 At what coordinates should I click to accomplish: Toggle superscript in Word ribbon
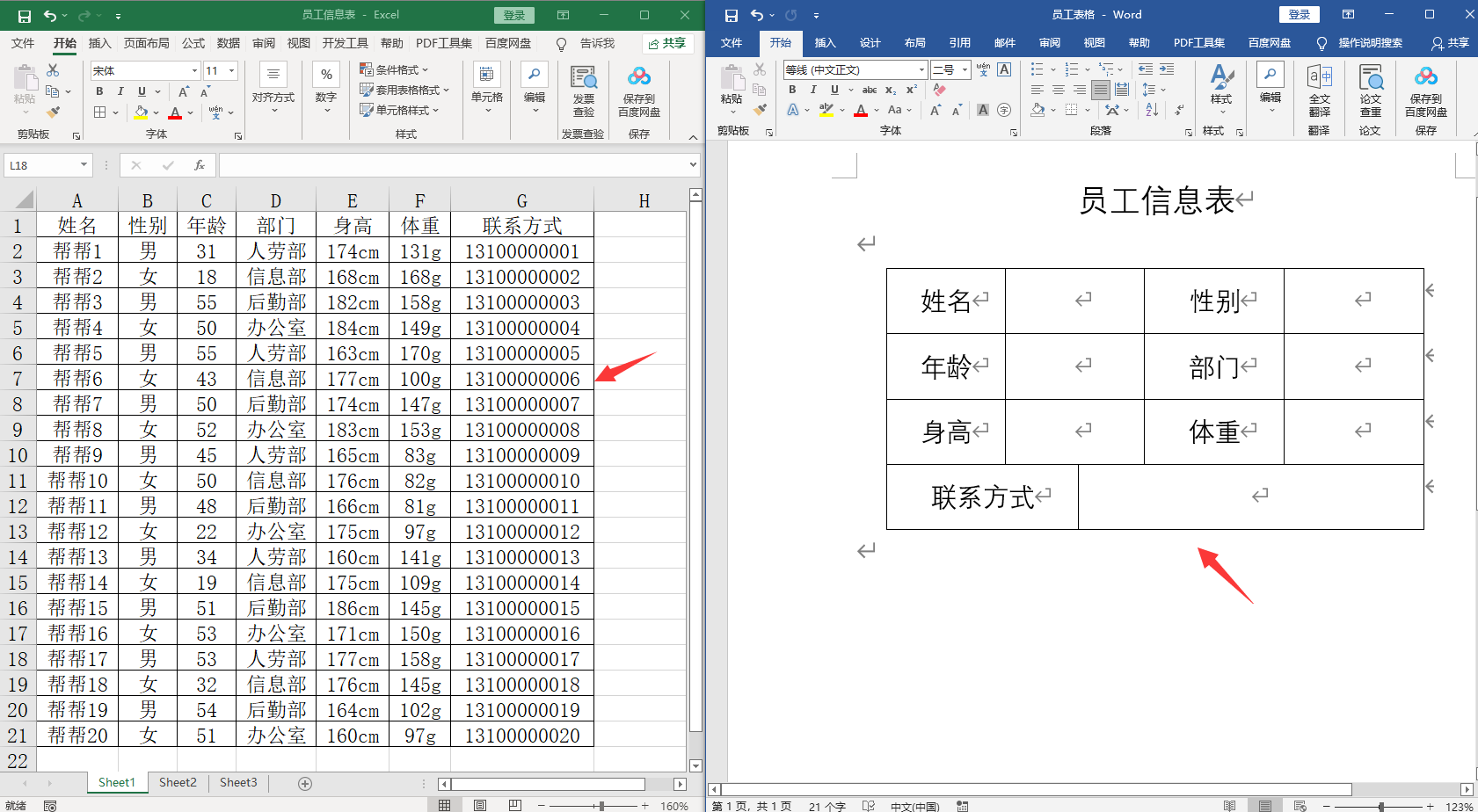click(912, 90)
